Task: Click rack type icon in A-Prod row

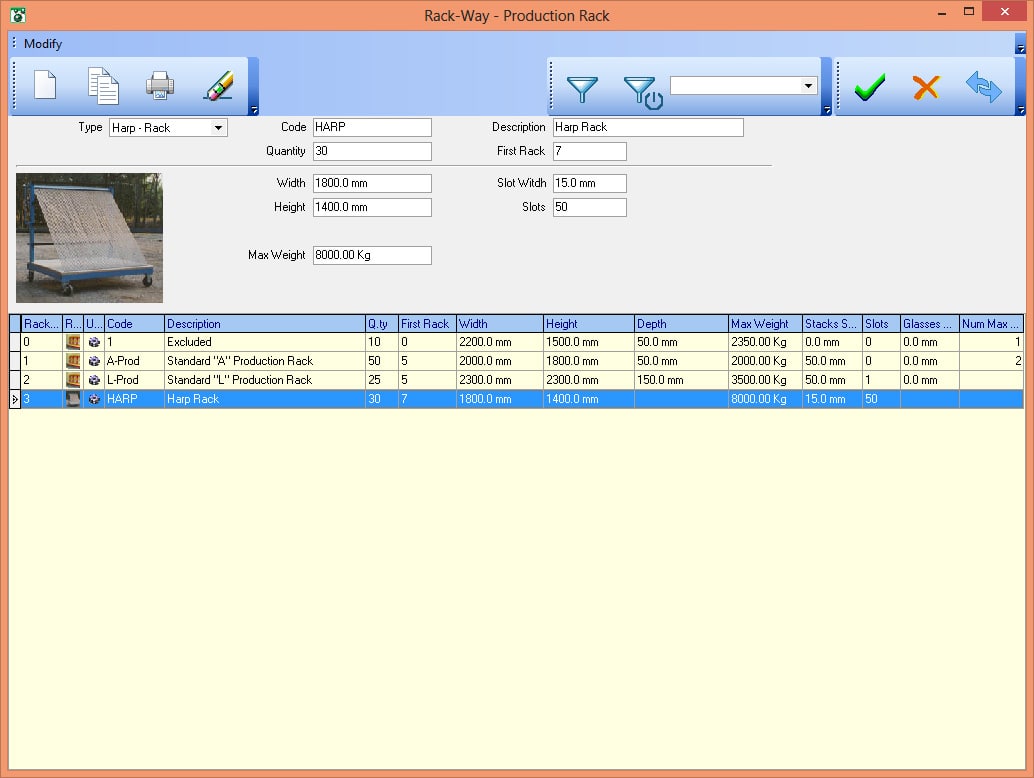Action: (73, 361)
